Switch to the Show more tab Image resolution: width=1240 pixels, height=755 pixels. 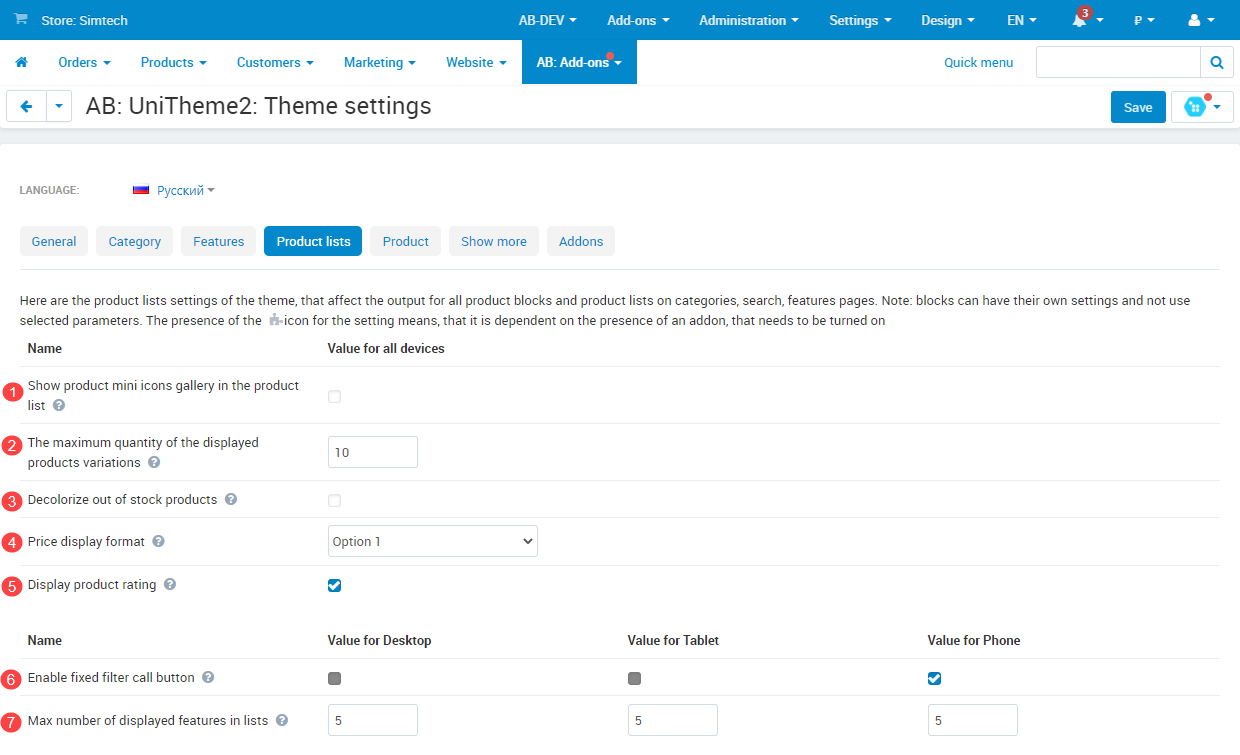coord(494,241)
